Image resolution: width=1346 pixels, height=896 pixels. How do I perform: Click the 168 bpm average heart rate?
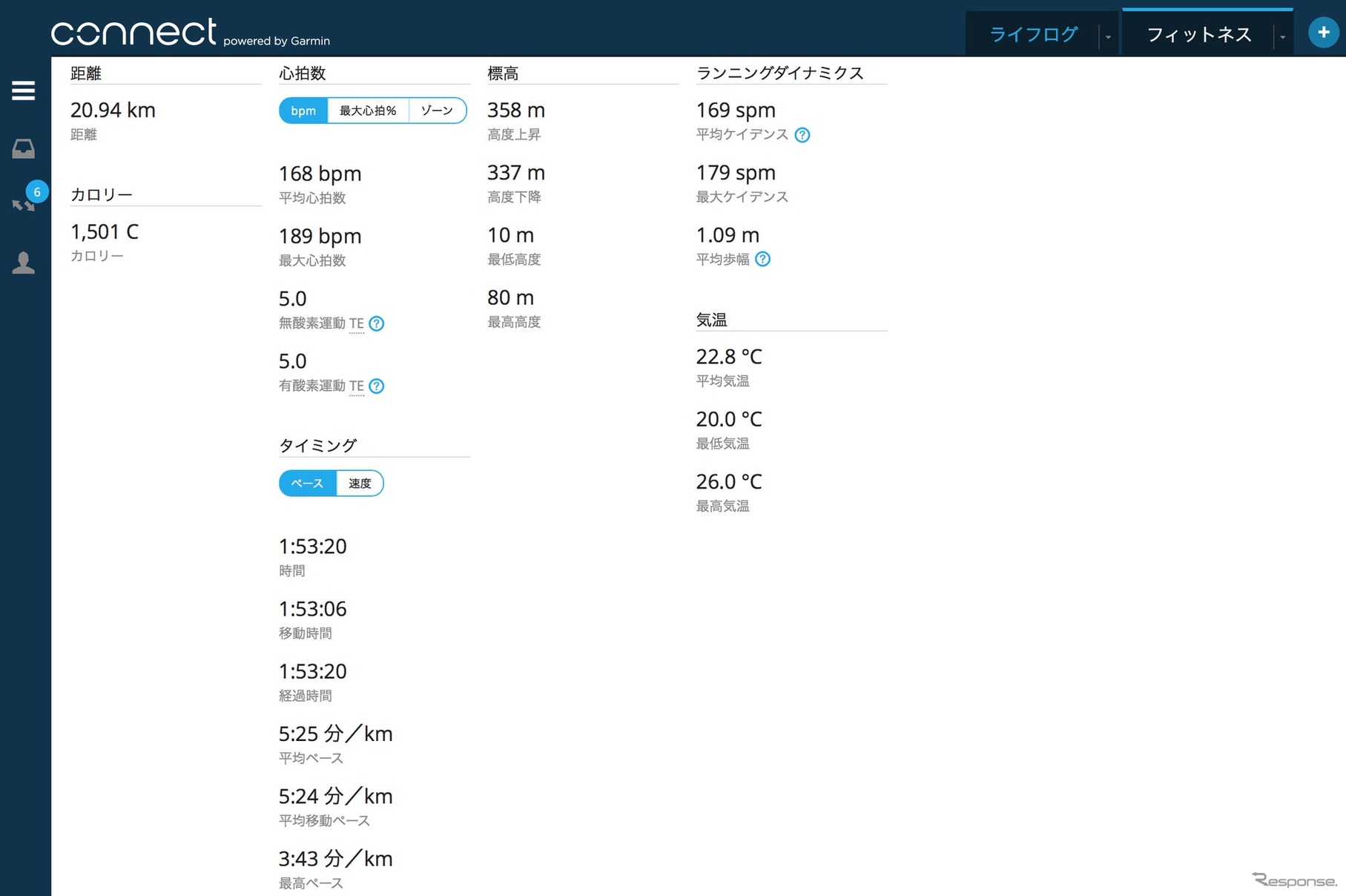coord(320,174)
